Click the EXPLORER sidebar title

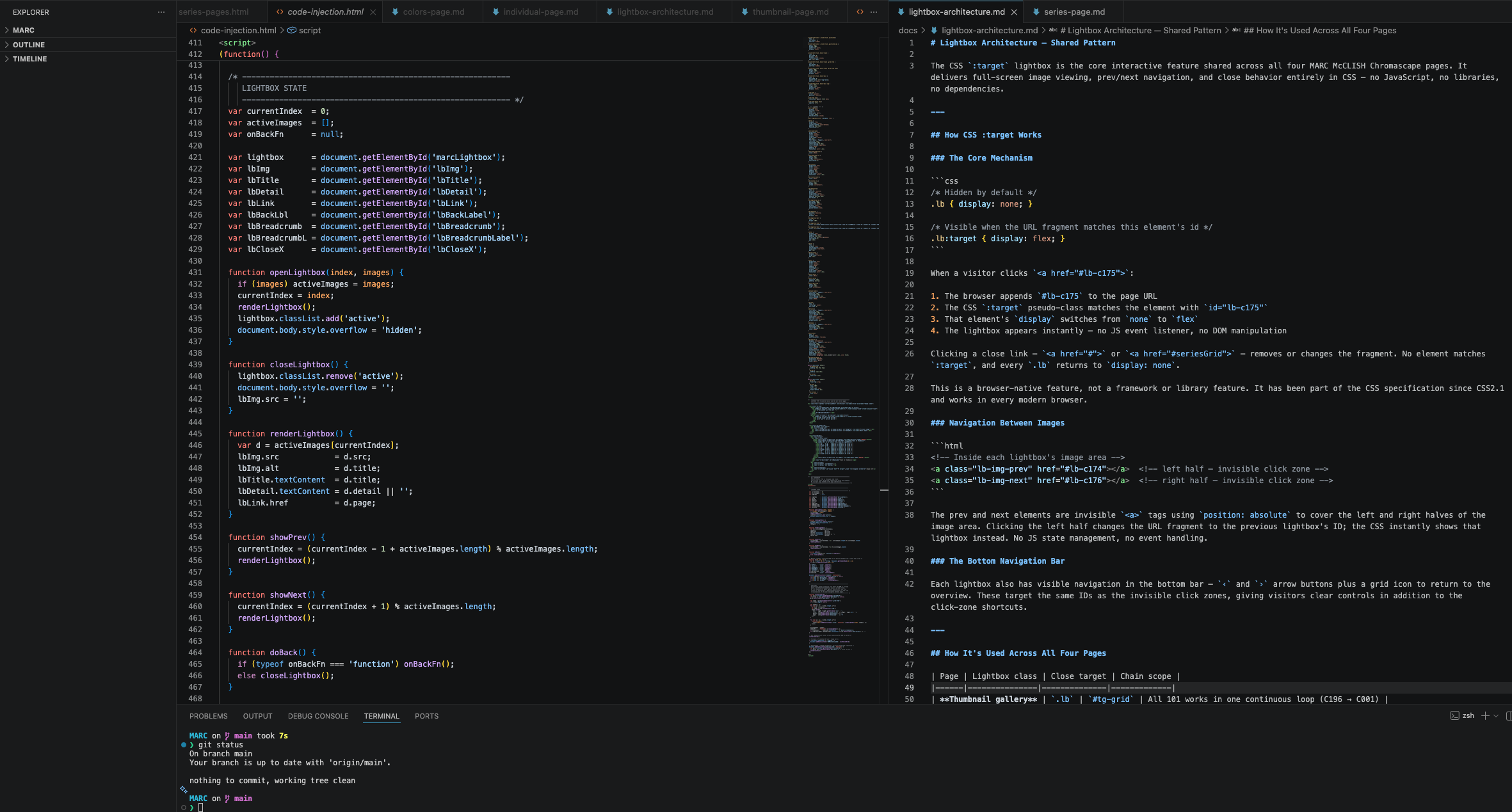tap(31, 12)
